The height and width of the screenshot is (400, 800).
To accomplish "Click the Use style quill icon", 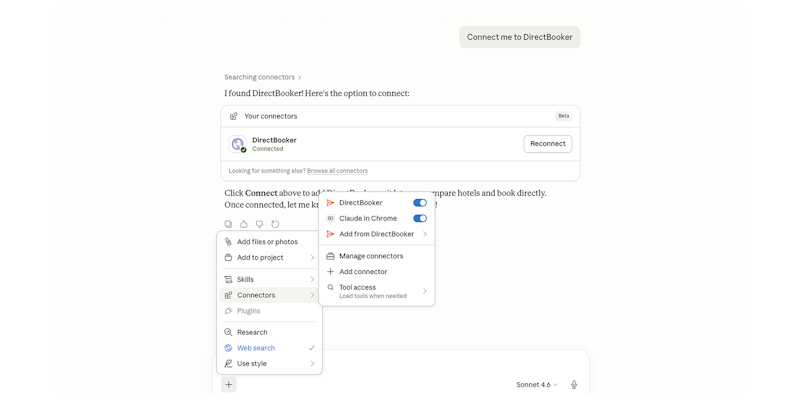I will (228, 364).
